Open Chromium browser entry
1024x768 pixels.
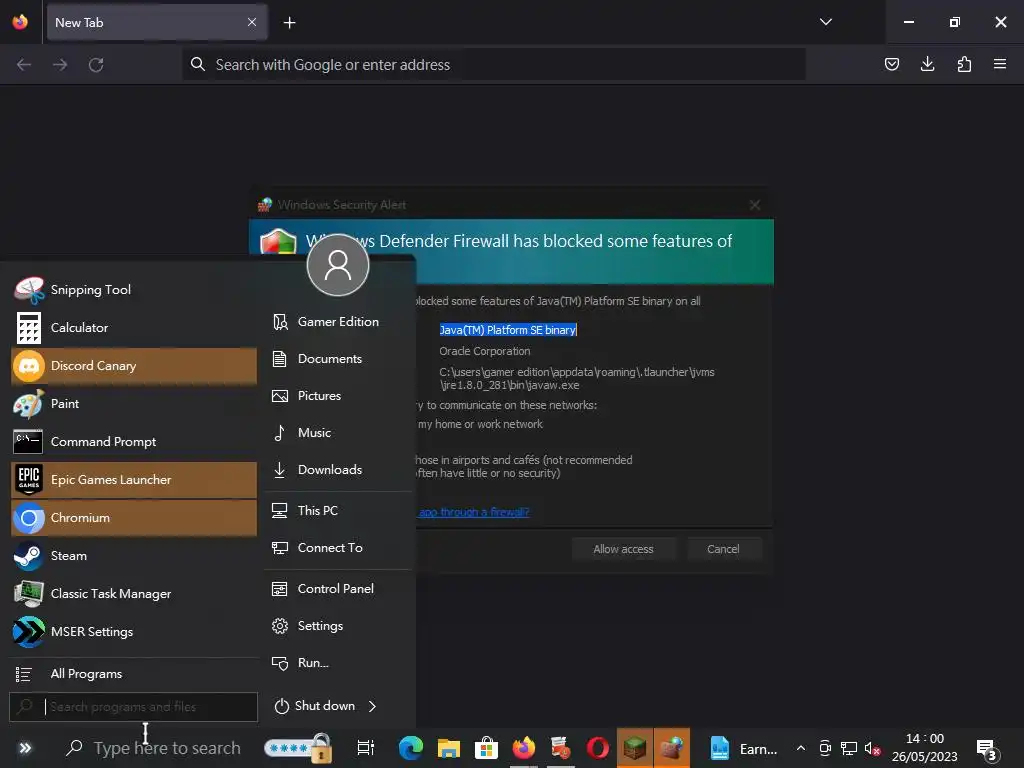134,517
